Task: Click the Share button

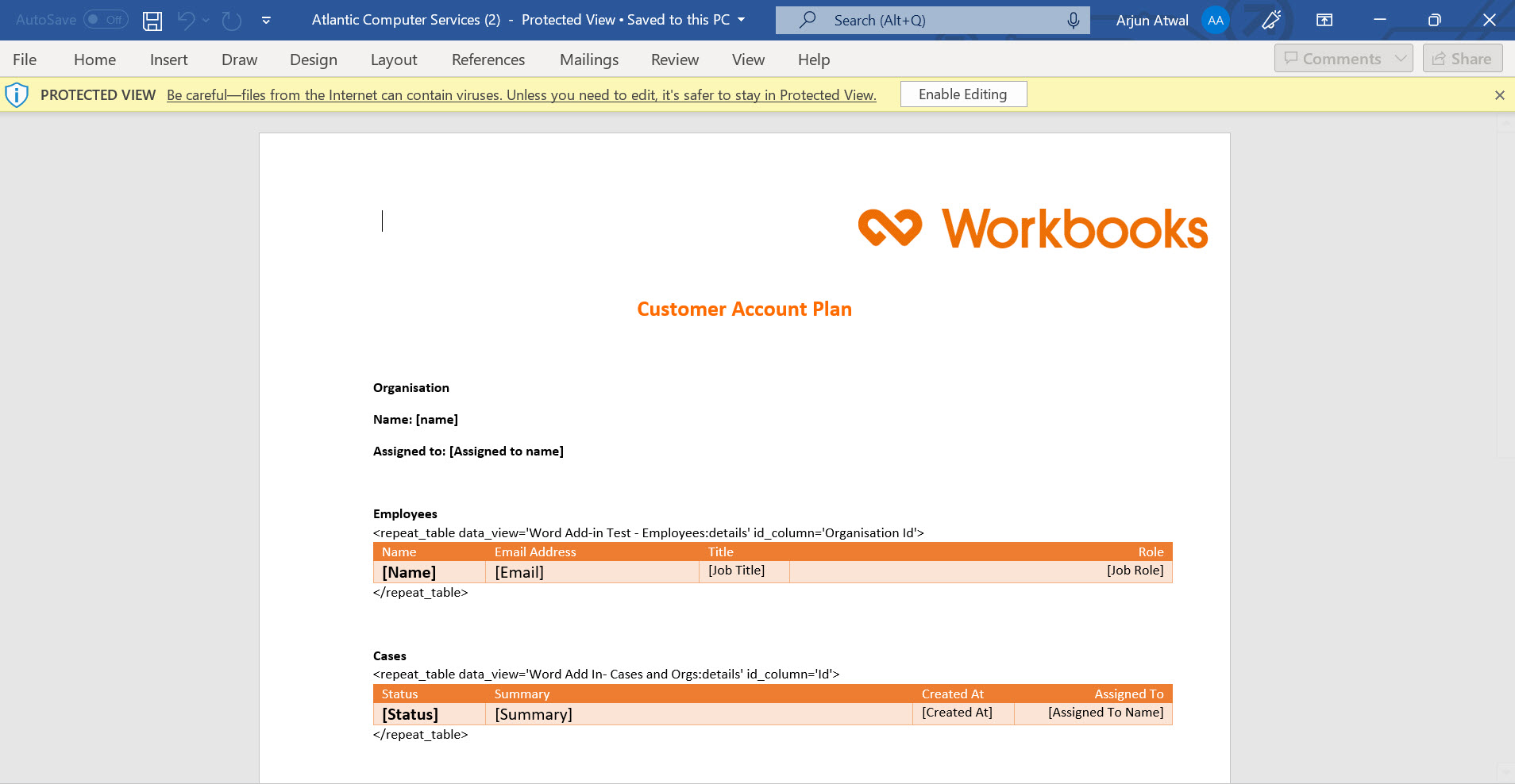Action: tap(1463, 59)
